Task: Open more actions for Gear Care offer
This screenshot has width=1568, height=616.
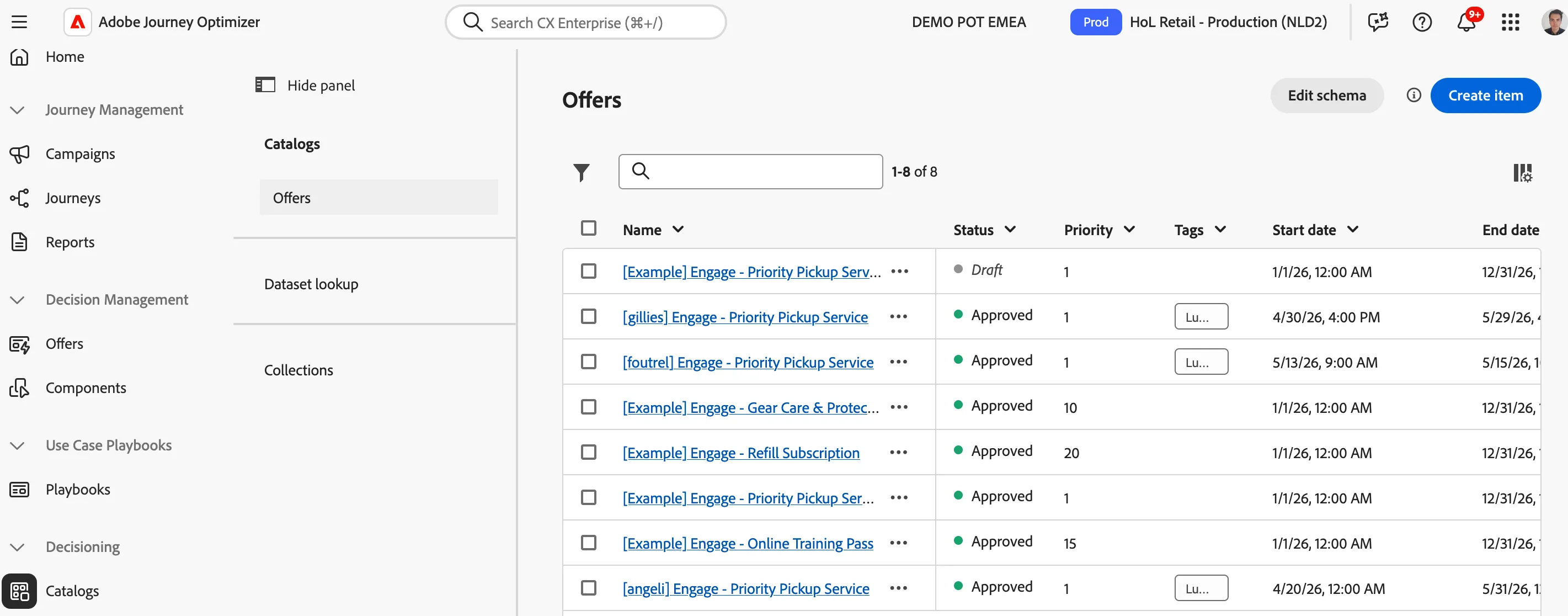Action: point(899,407)
